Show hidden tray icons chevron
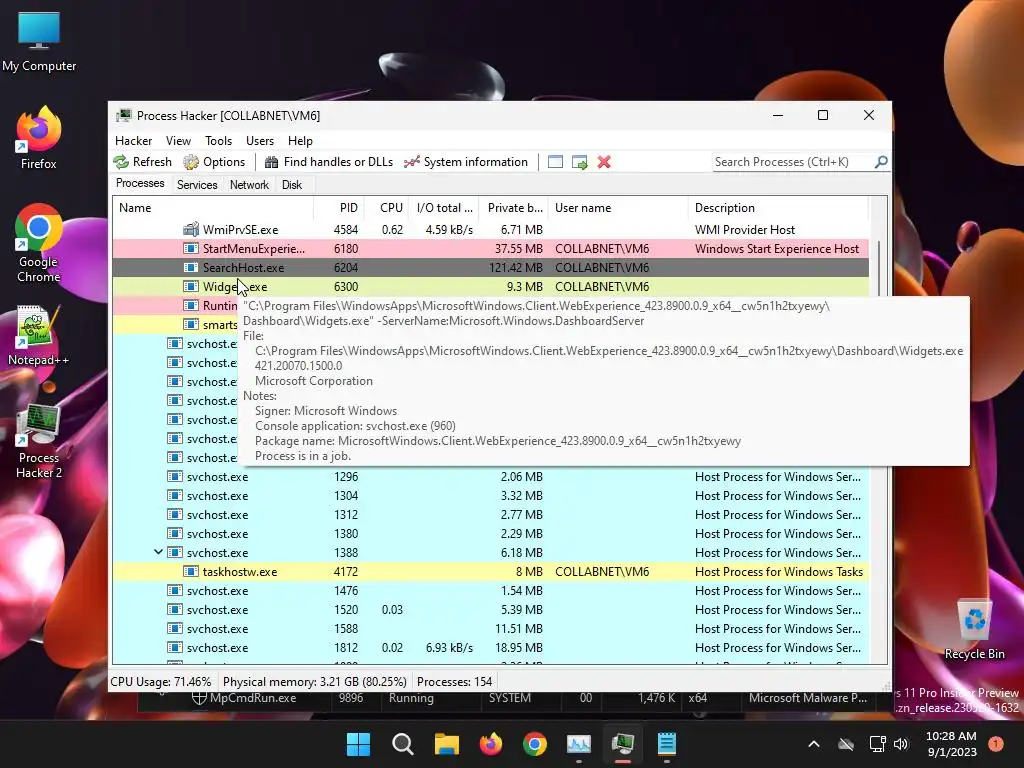Viewport: 1024px width, 768px height. click(x=814, y=744)
